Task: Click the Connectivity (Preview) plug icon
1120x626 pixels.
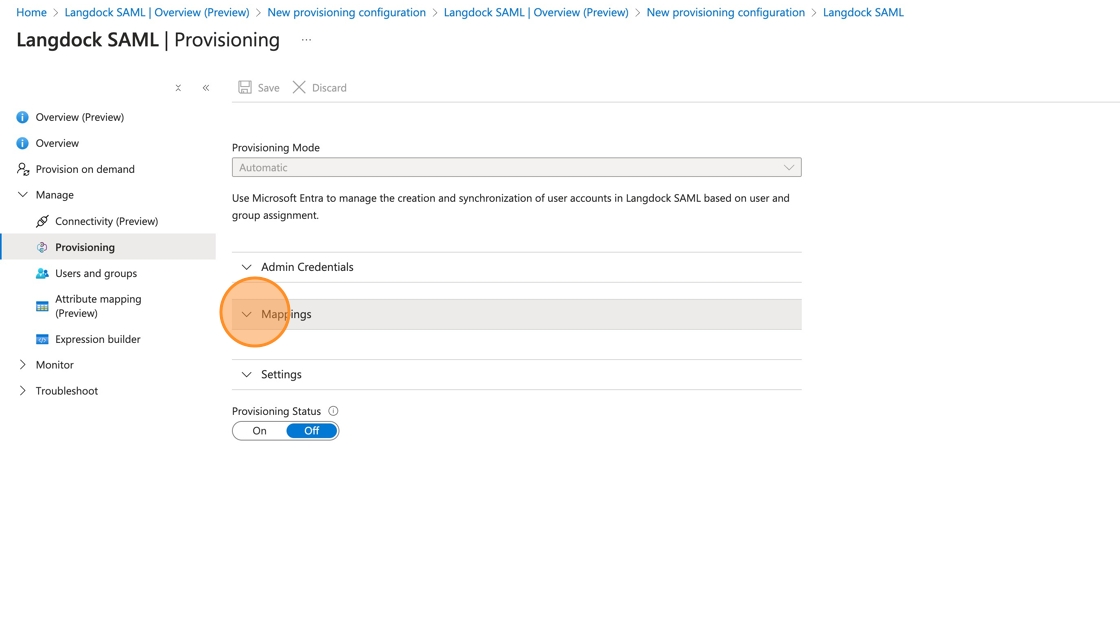Action: coord(42,222)
